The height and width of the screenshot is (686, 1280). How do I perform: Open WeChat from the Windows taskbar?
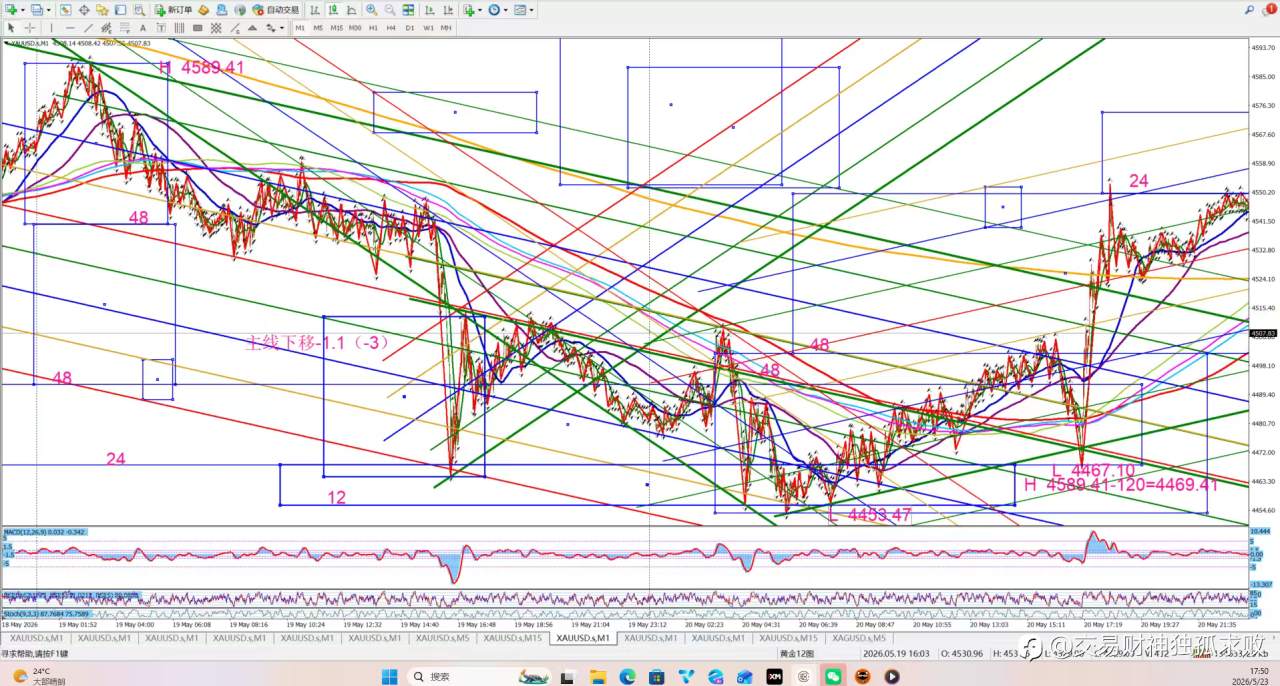coord(833,676)
